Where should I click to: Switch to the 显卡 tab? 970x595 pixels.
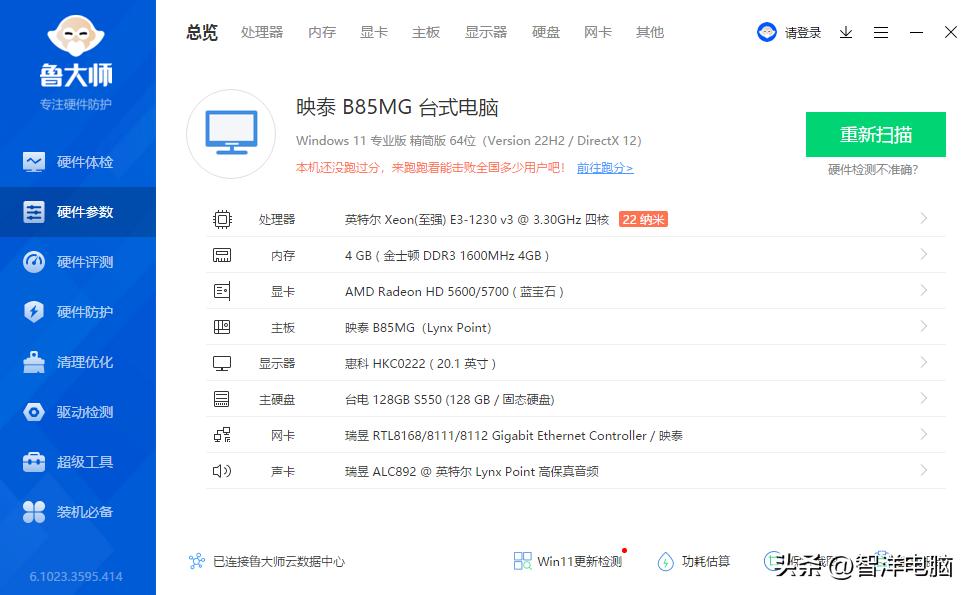(x=373, y=32)
